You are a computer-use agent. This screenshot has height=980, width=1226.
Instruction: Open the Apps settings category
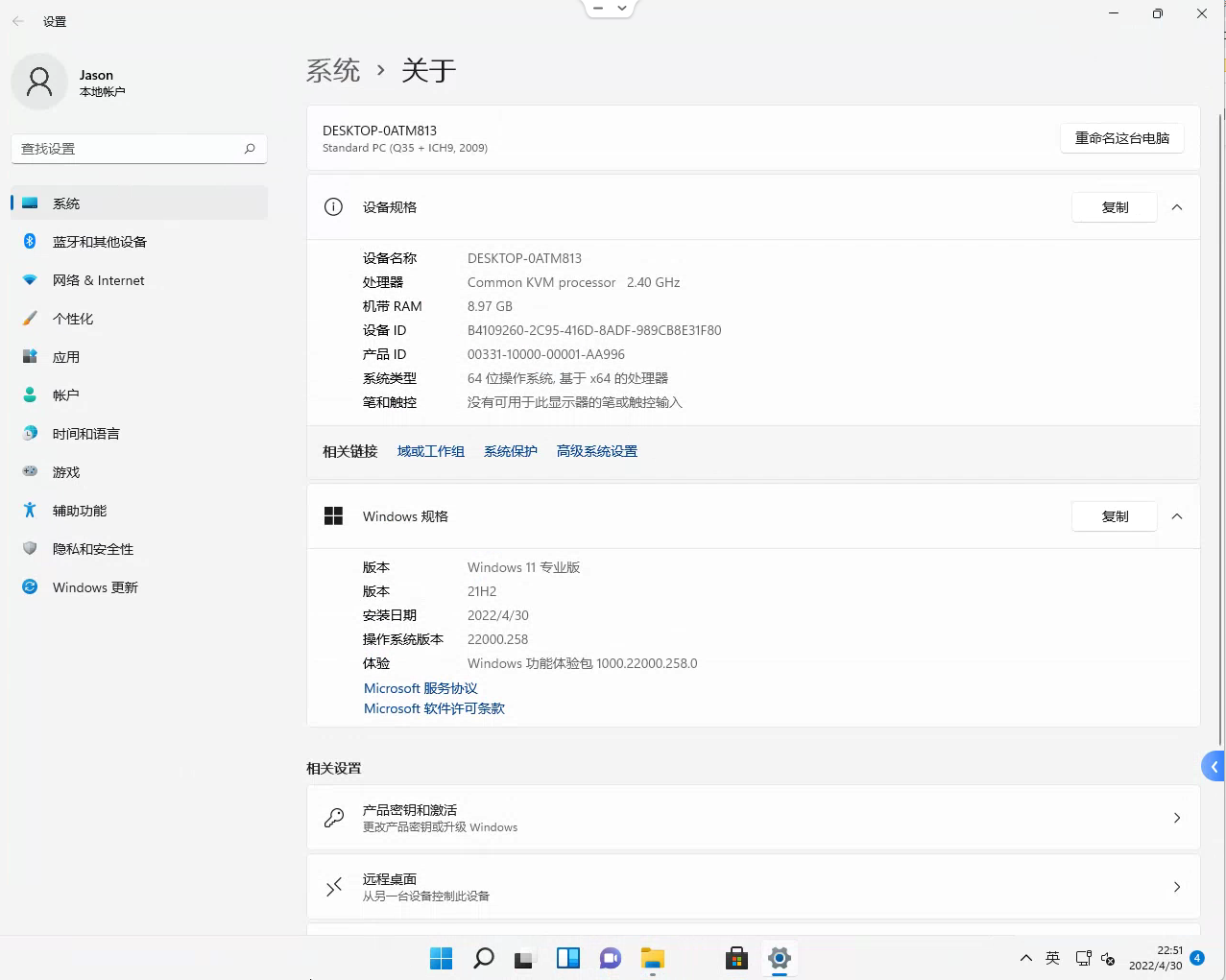65,357
